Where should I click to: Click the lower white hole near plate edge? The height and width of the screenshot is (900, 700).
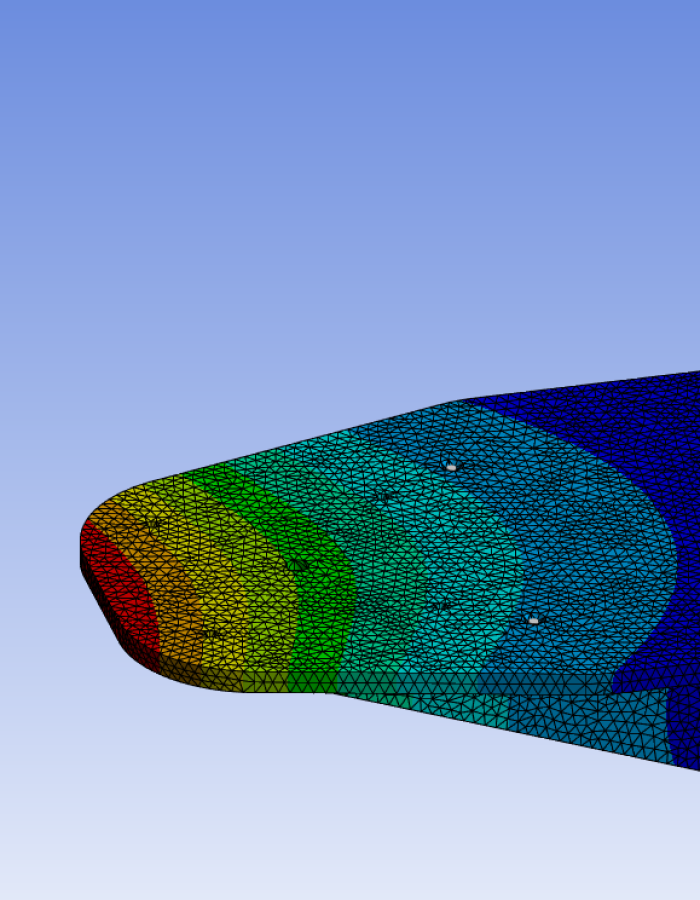[x=533, y=621]
